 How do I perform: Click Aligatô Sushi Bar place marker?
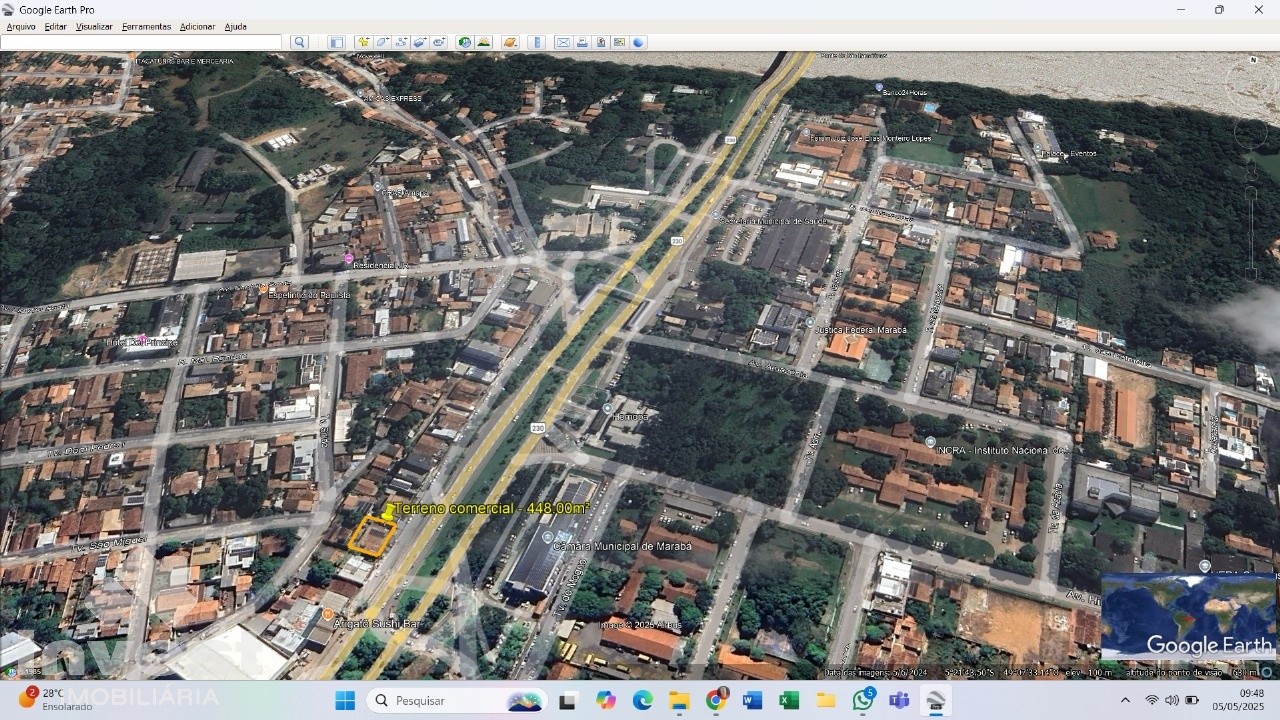[x=328, y=613]
